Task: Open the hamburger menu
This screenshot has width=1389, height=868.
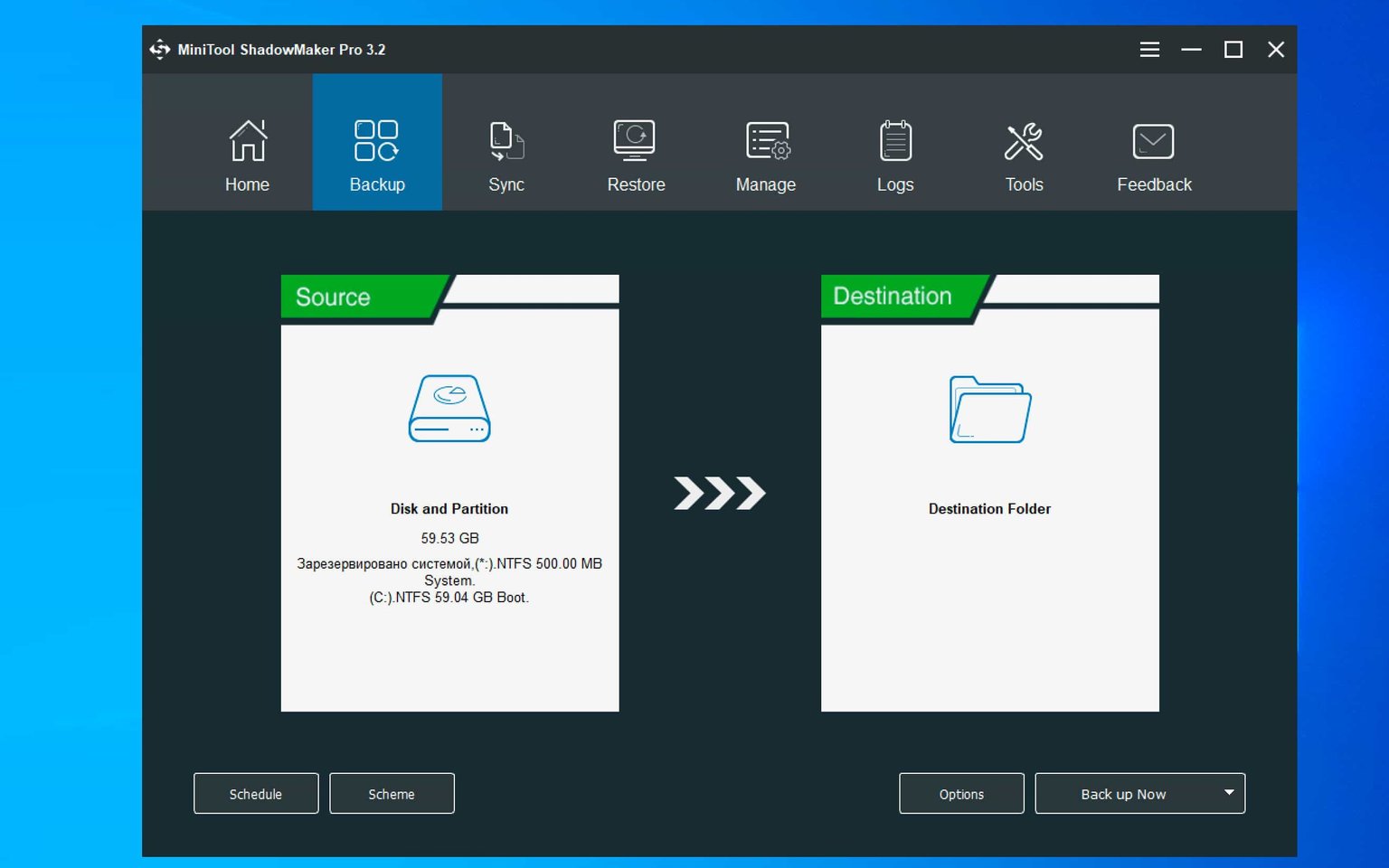Action: click(x=1149, y=49)
